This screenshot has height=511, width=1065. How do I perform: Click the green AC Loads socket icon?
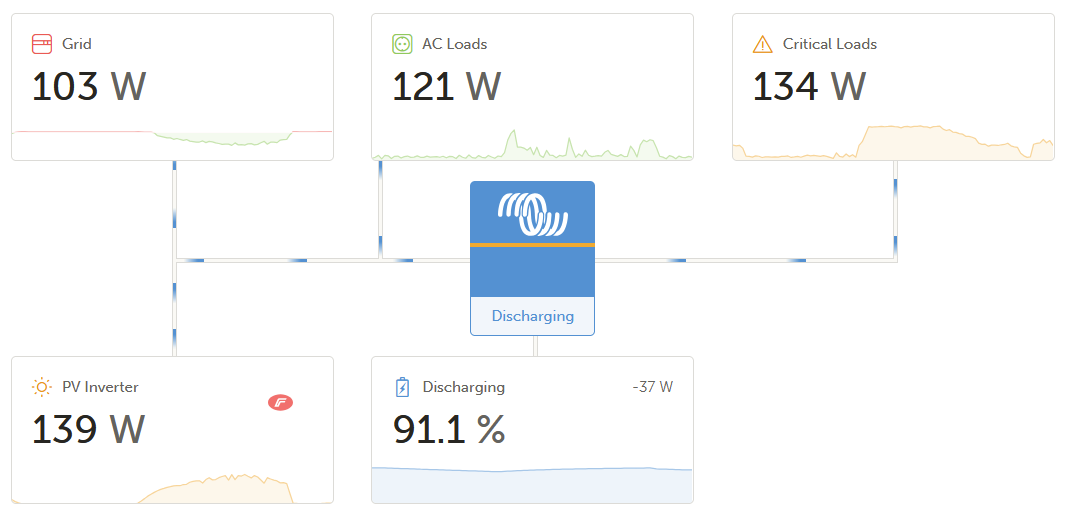coord(402,44)
